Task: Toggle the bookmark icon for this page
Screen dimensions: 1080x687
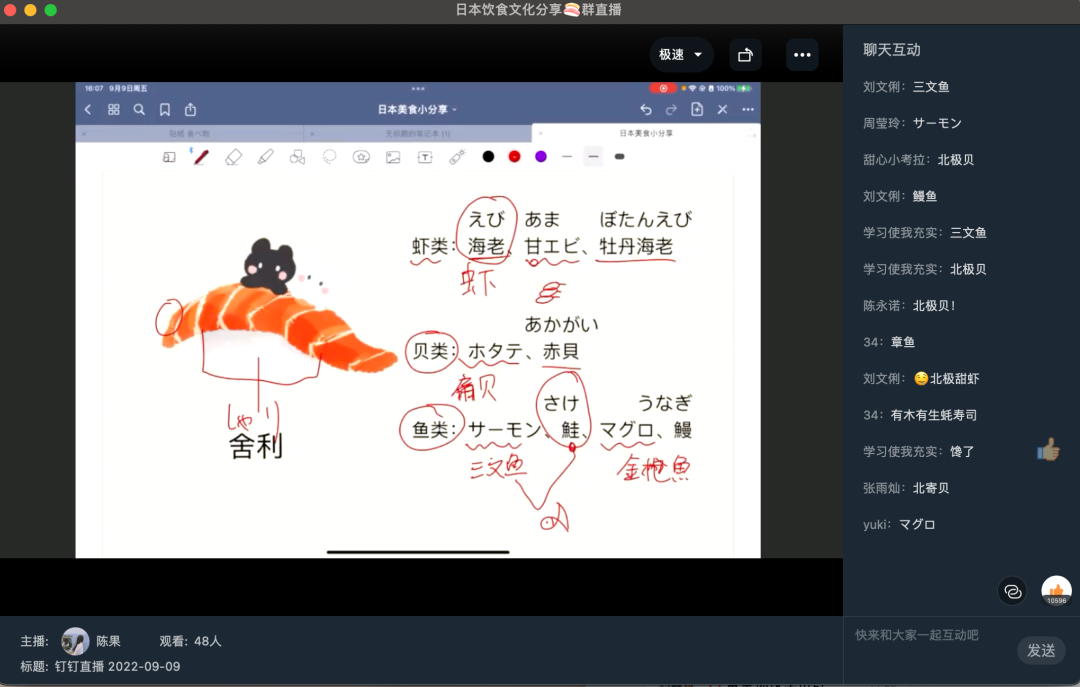Action: coord(164,109)
